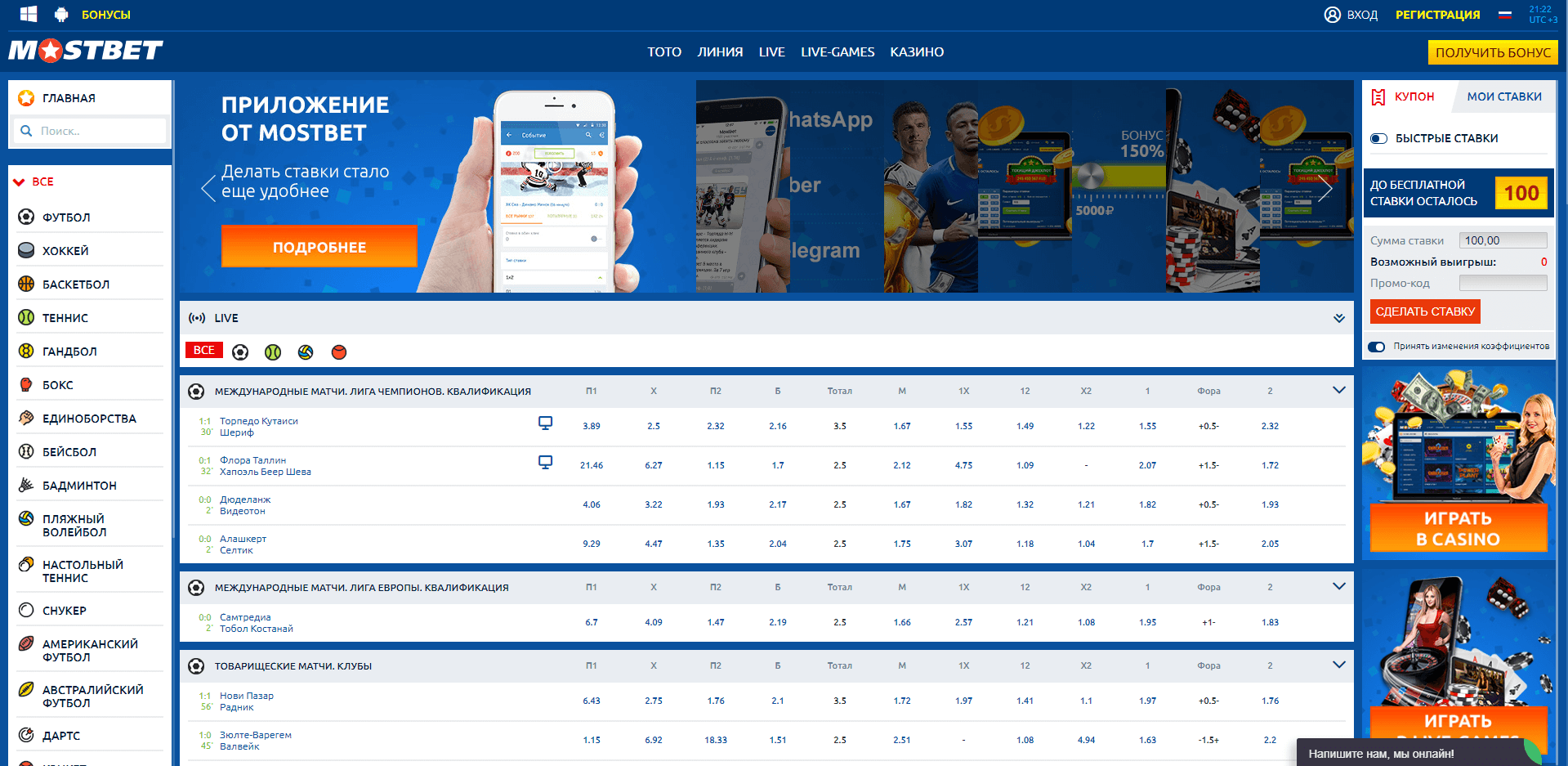Viewport: 1568px width, 766px height.
Task: Open live stream for Флора Таллин match
Action: pos(545,462)
